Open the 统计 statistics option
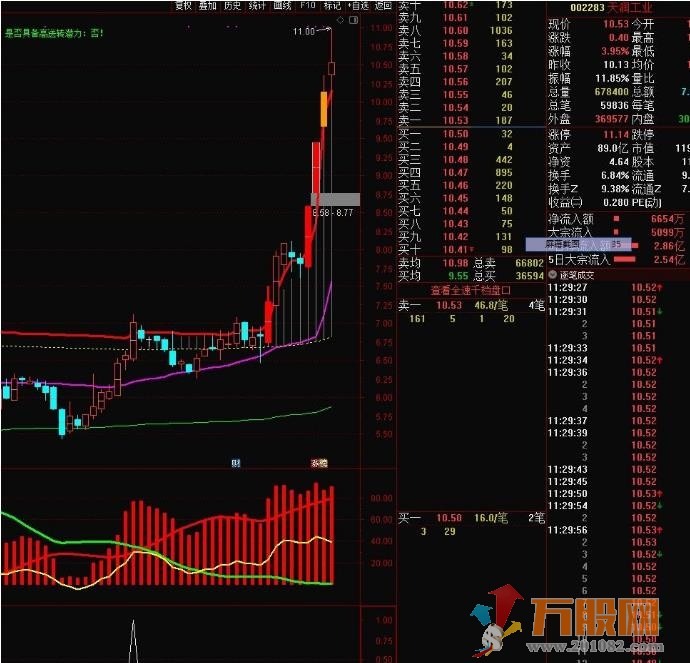690x663 pixels. tap(257, 5)
